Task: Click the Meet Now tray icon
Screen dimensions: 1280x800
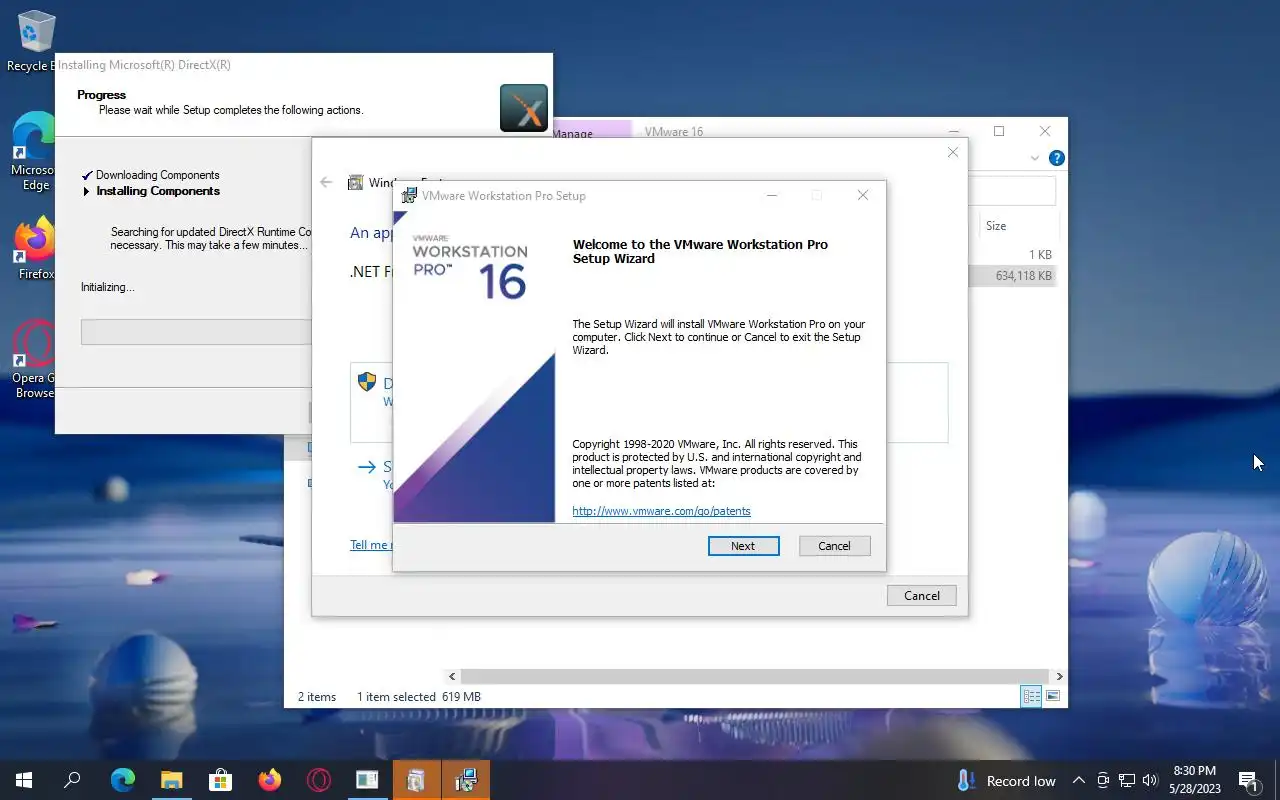Action: tap(1103, 781)
